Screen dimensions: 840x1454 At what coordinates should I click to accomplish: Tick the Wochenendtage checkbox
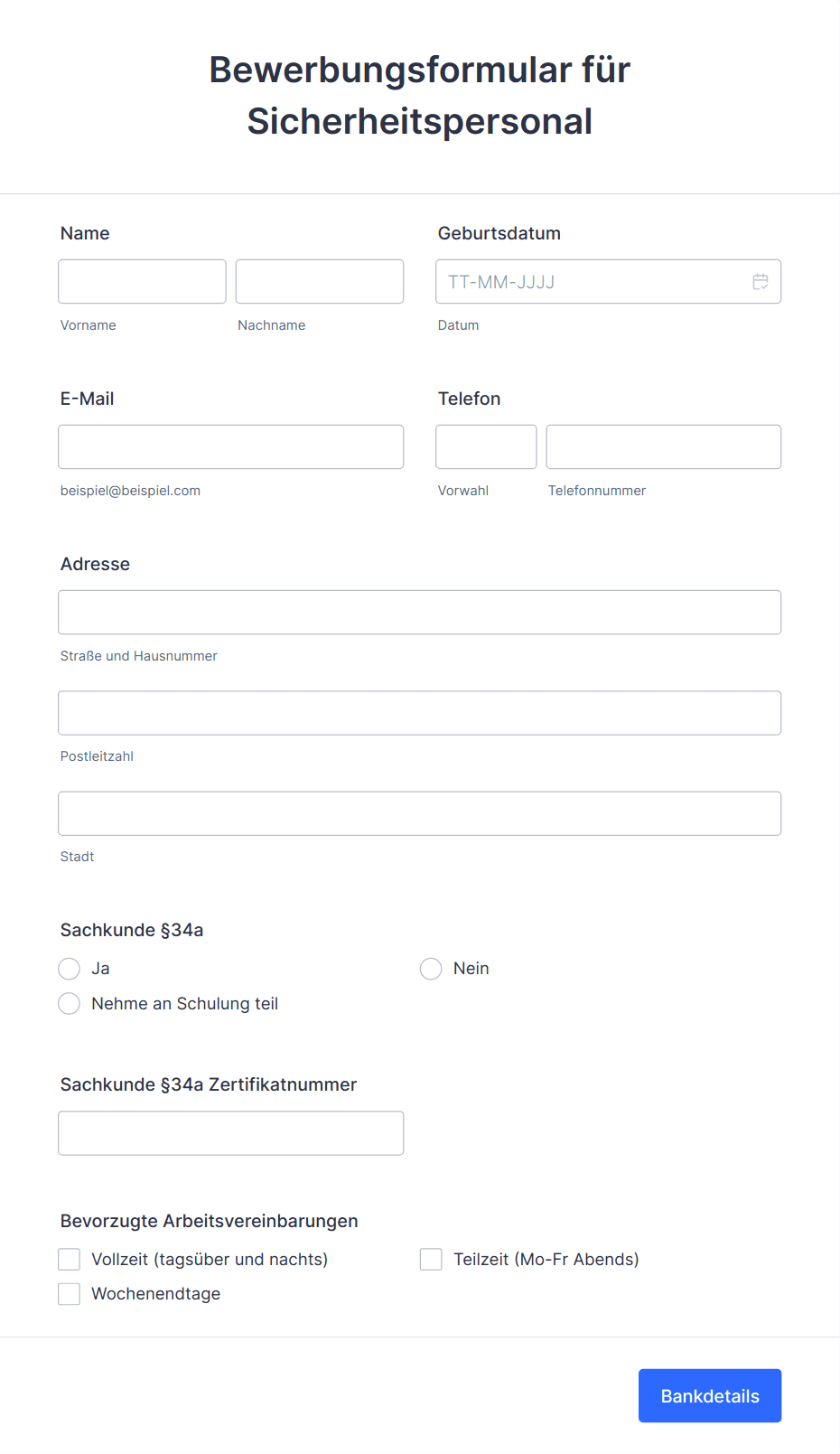(x=70, y=1294)
